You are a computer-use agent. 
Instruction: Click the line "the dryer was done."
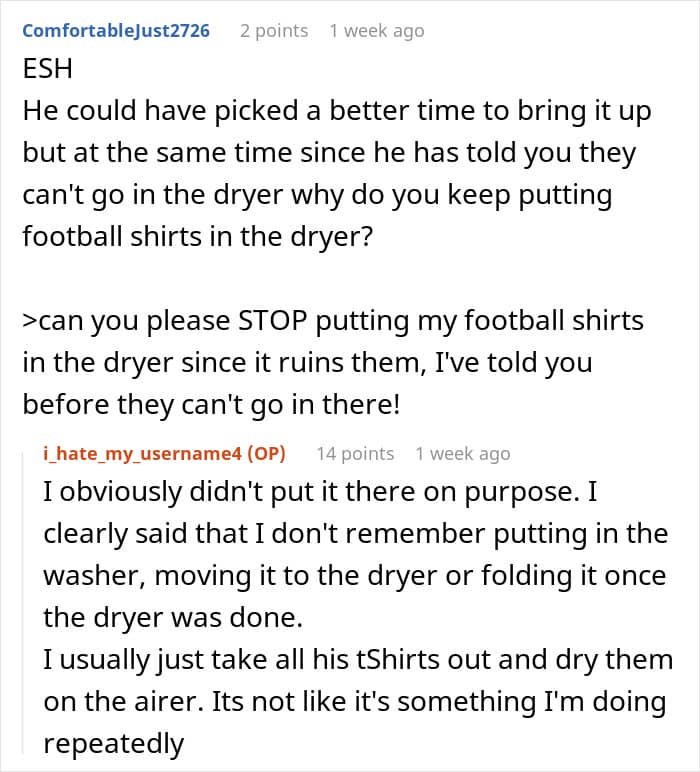click(x=172, y=617)
